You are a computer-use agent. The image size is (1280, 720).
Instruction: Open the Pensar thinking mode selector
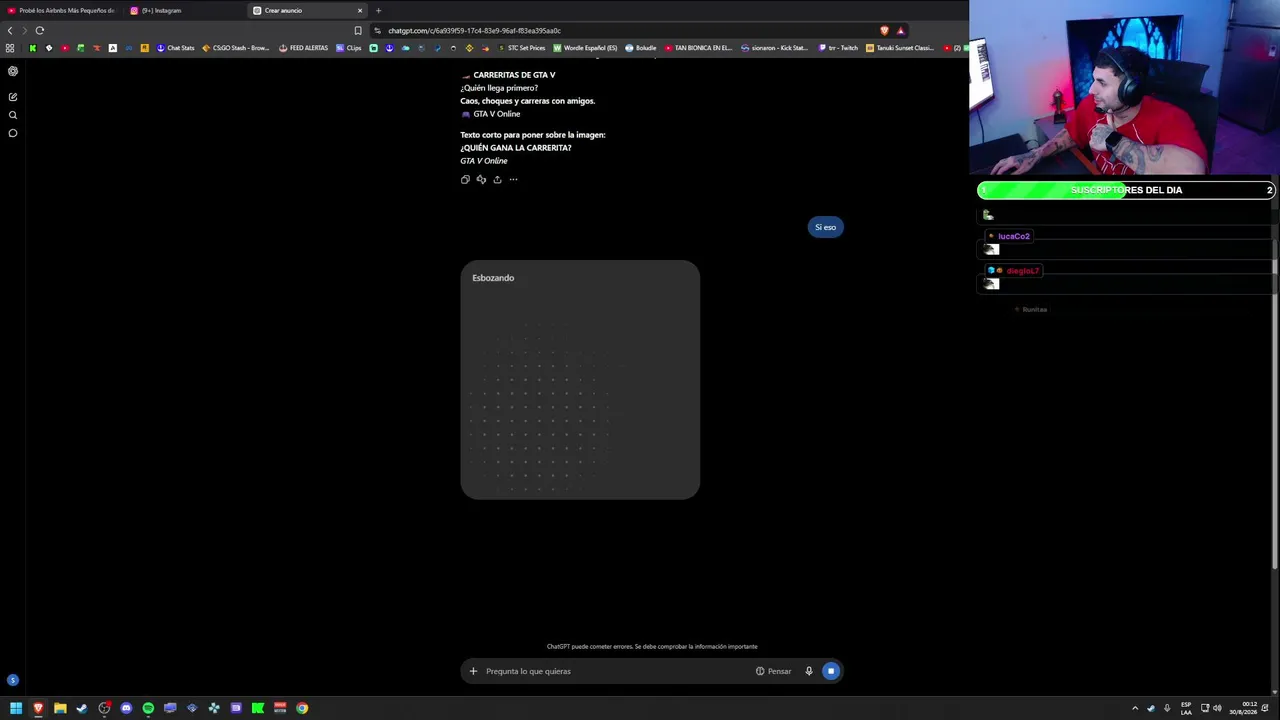coord(774,671)
